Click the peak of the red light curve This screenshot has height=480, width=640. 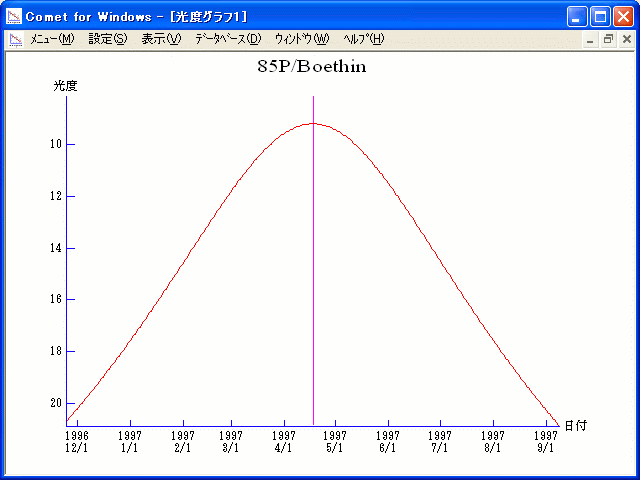click(x=313, y=123)
